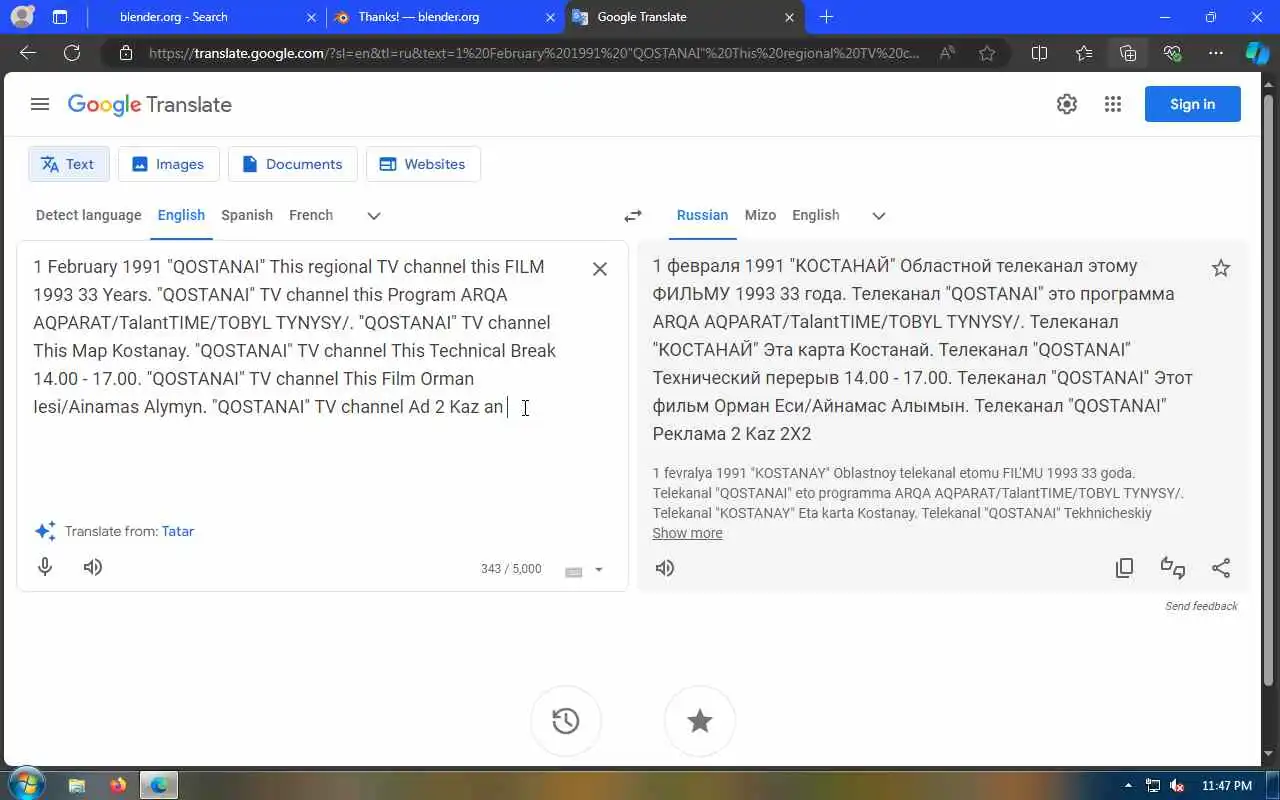Screen dimensions: 1280x800
Task: Expand more target languages chevron
Action: click(x=879, y=216)
